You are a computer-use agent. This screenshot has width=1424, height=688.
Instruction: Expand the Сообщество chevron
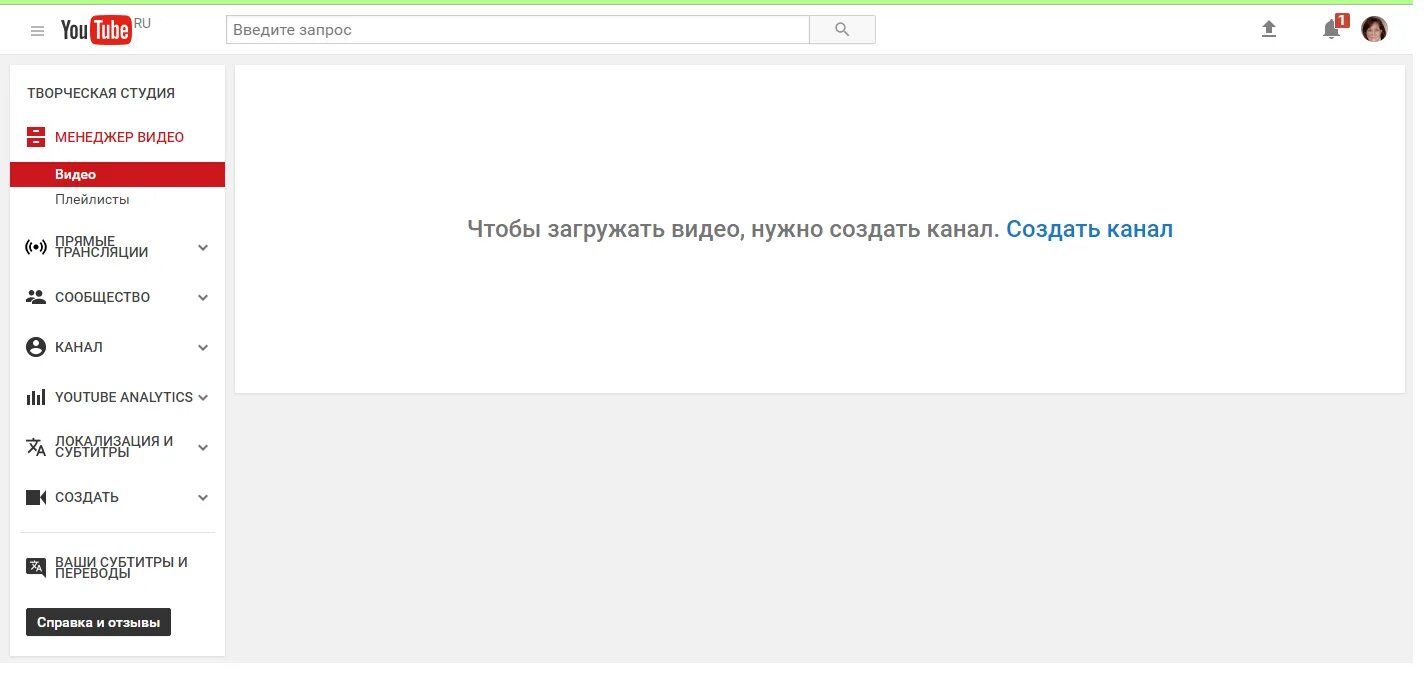coord(203,298)
